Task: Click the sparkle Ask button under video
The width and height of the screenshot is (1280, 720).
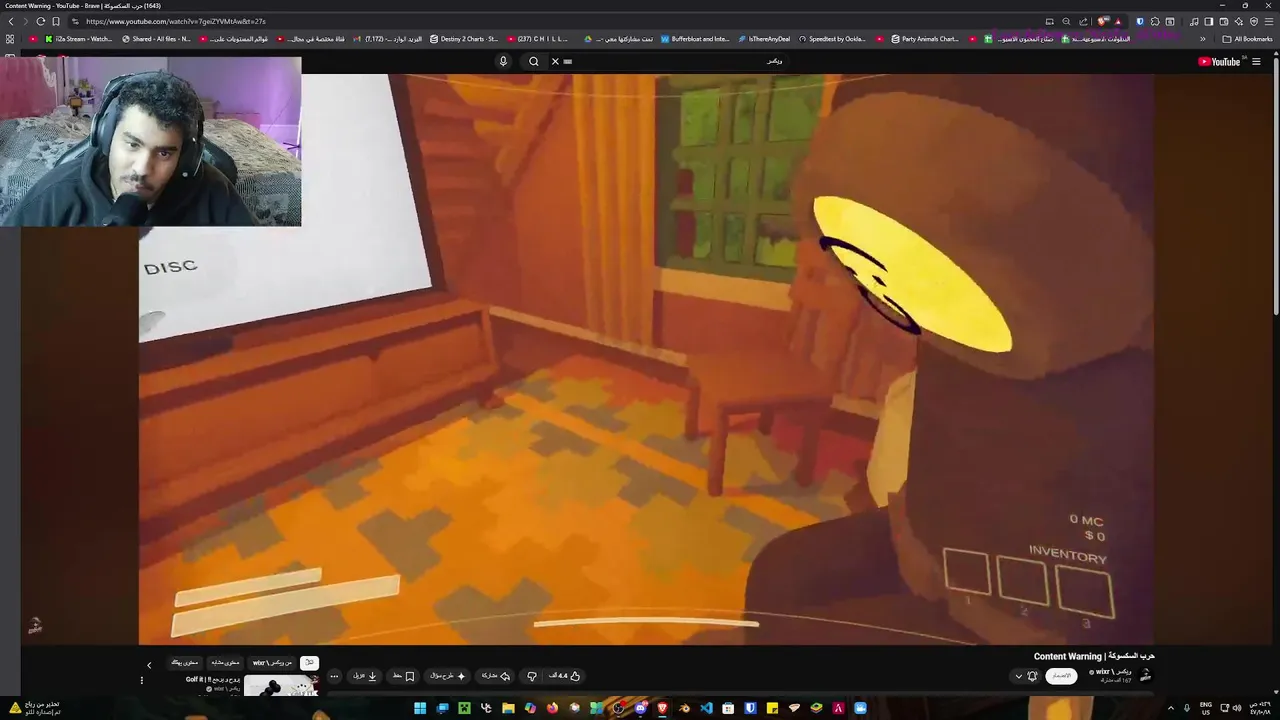Action: coord(448,676)
